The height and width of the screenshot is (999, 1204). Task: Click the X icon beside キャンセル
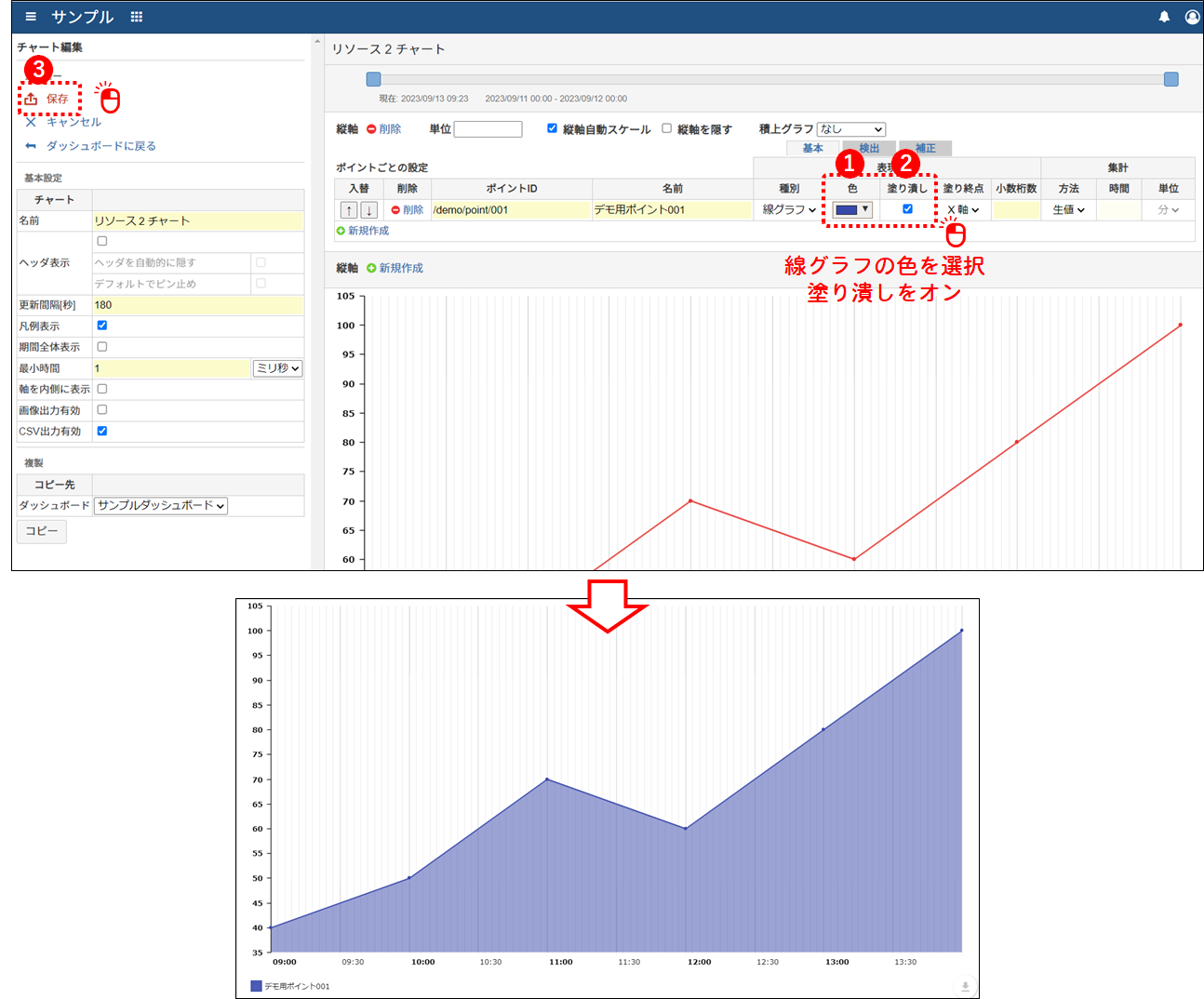pos(31,122)
